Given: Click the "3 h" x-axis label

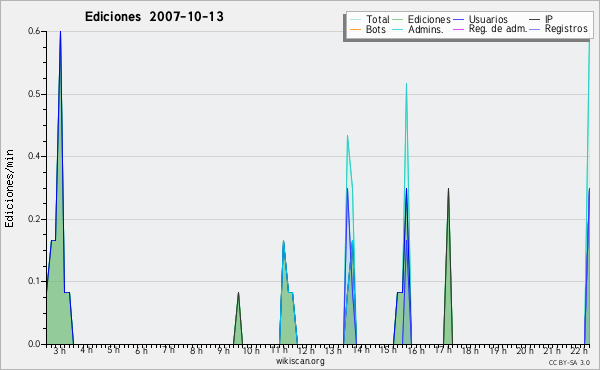Looking at the screenshot, I should point(59,350).
